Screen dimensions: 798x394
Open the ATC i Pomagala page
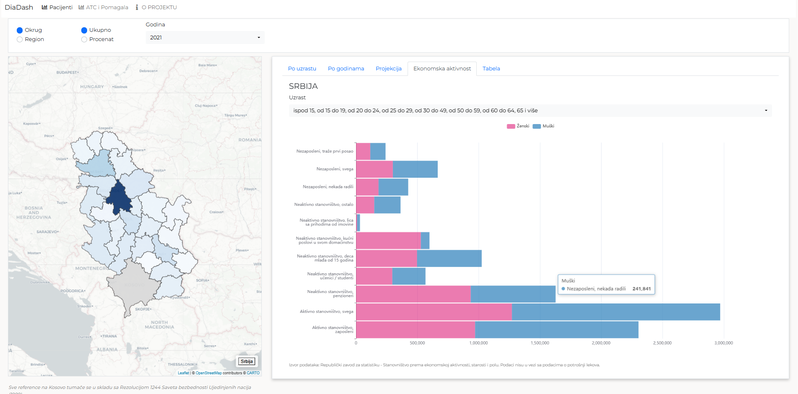click(103, 8)
